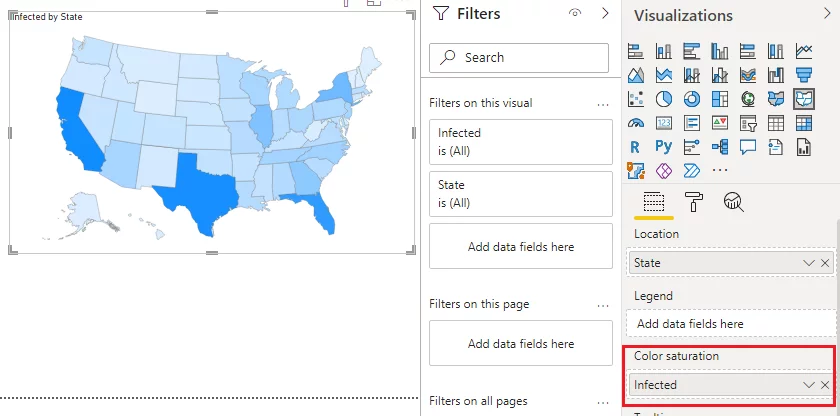Select the gauge visualization icon
The height and width of the screenshot is (416, 840).
click(635, 123)
